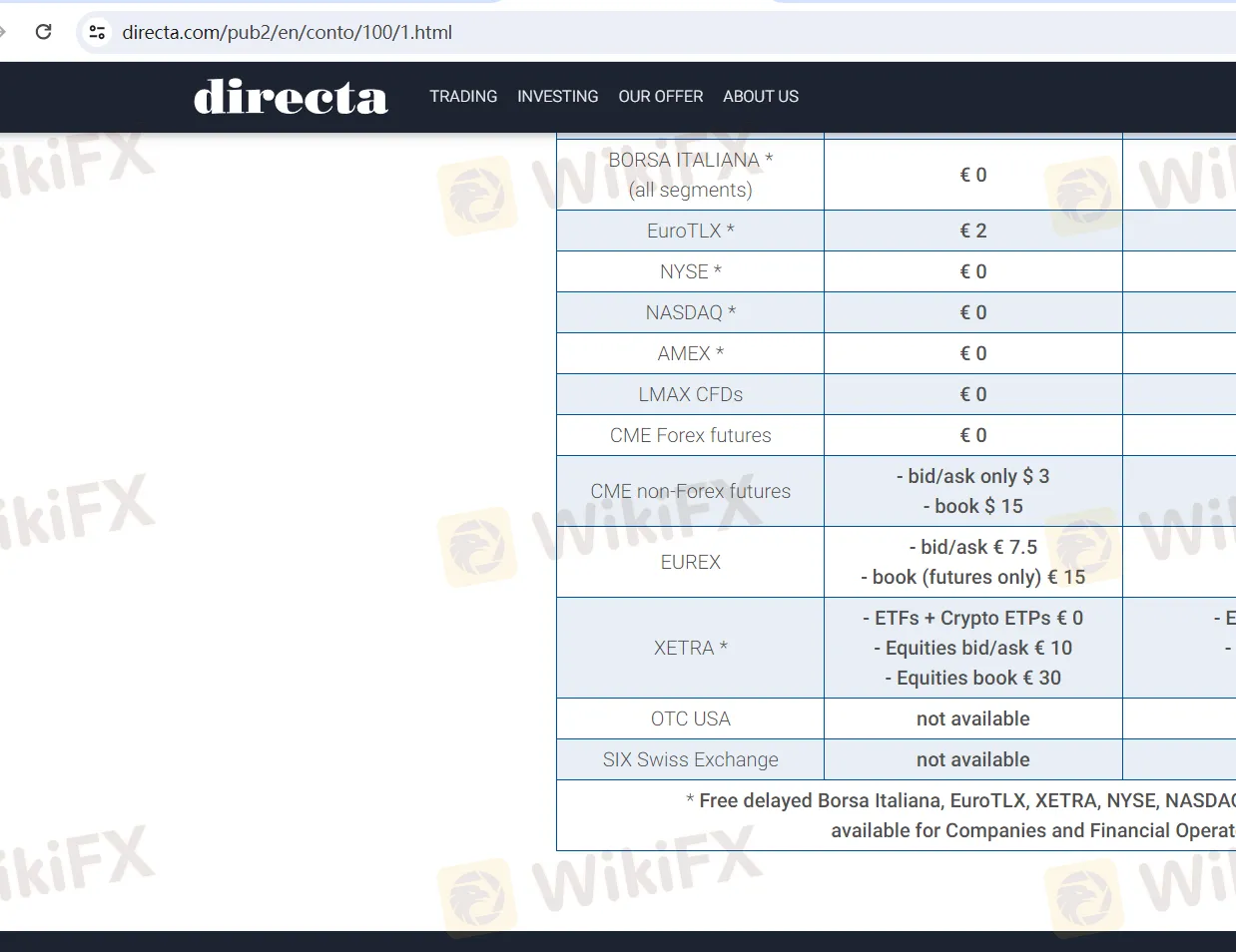
Task: Click '- ETFs + Crypto ETPs € 0' text
Action: pyautogui.click(x=973, y=618)
